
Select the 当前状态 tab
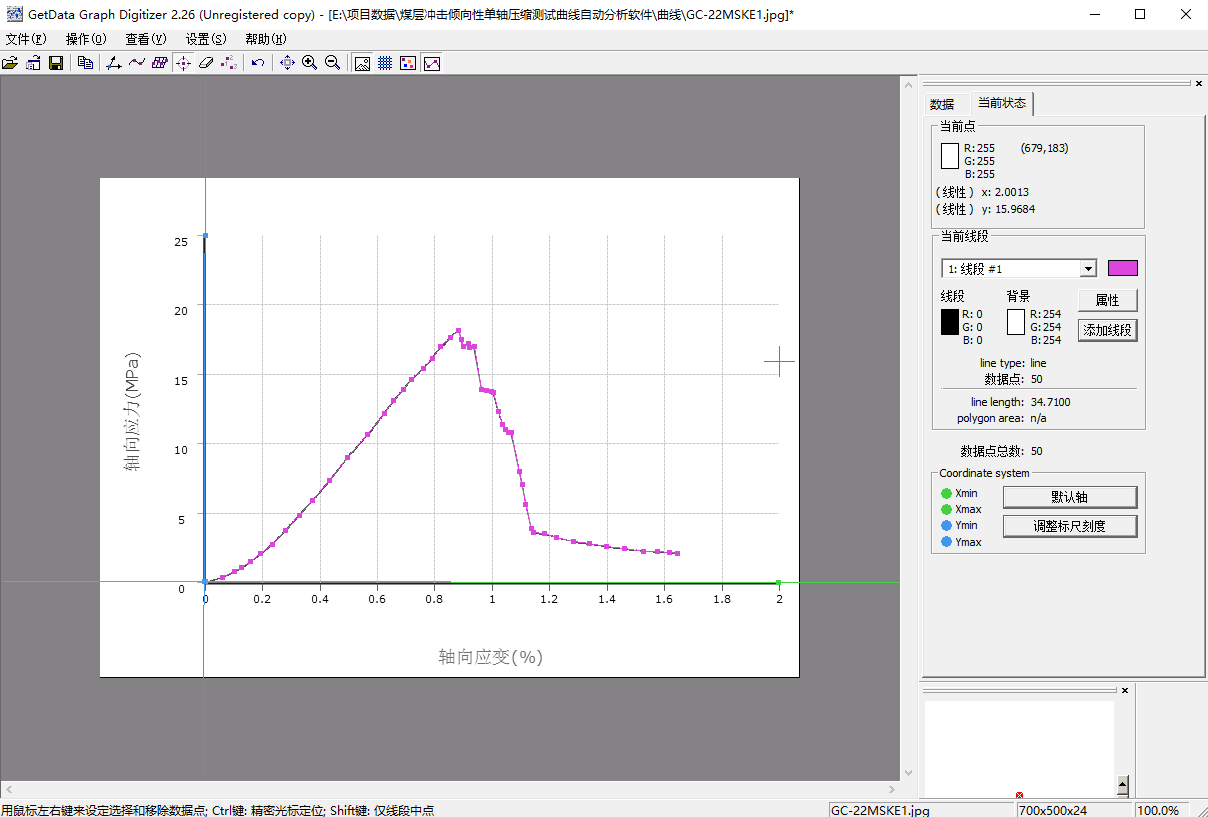1002,103
